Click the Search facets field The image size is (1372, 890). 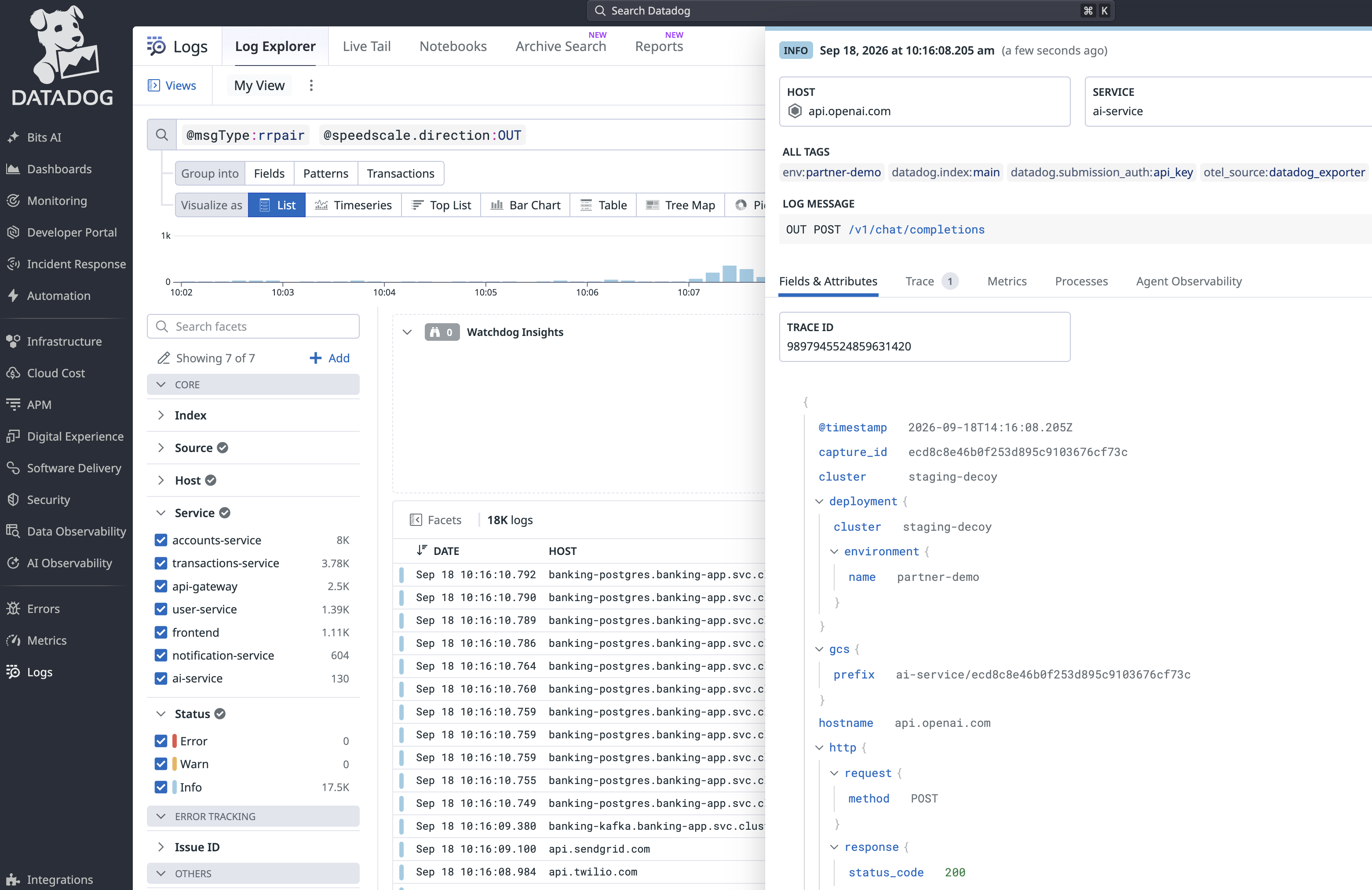(253, 326)
